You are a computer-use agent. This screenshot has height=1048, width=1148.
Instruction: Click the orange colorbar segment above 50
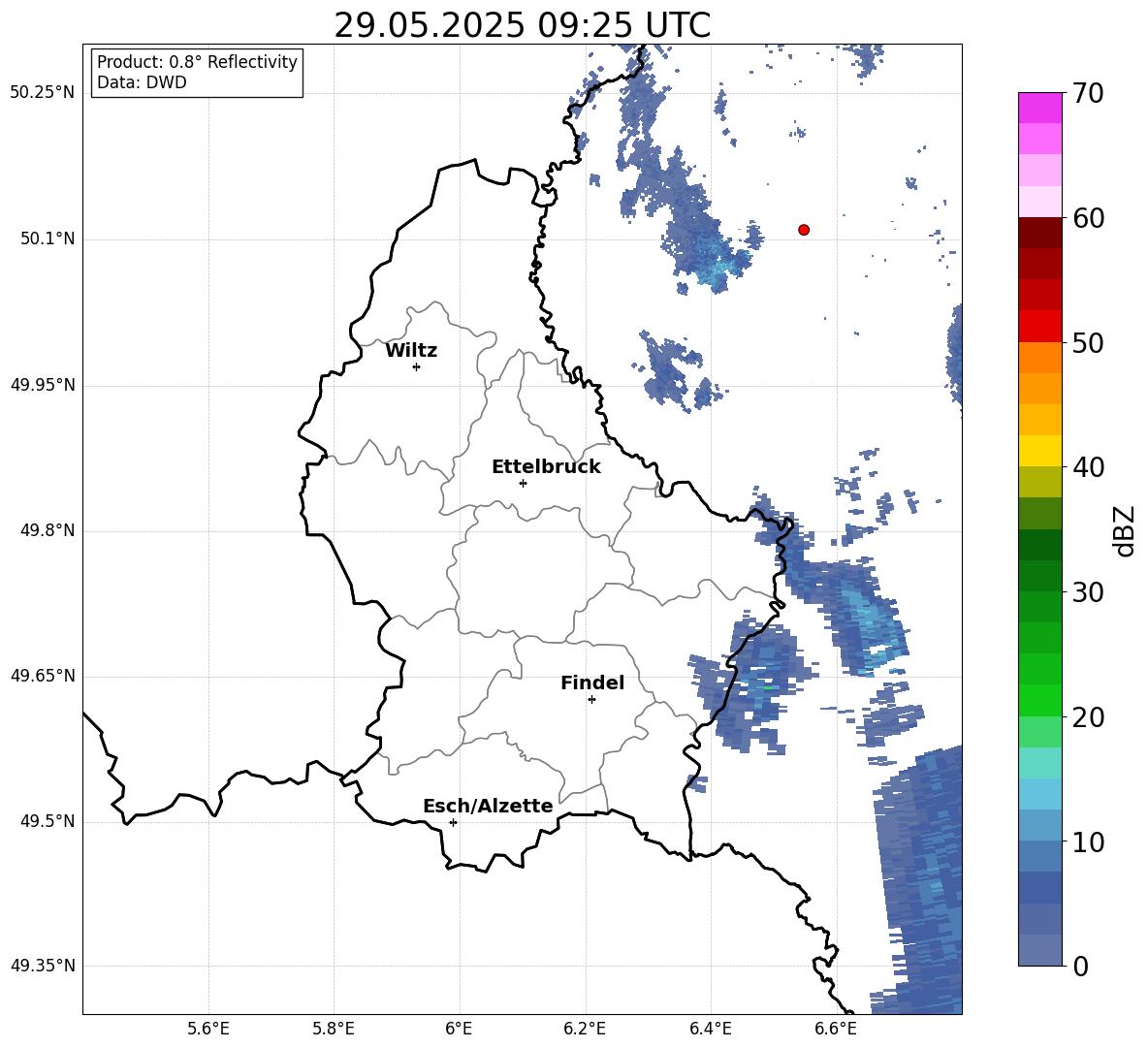pyautogui.click(x=1040, y=358)
